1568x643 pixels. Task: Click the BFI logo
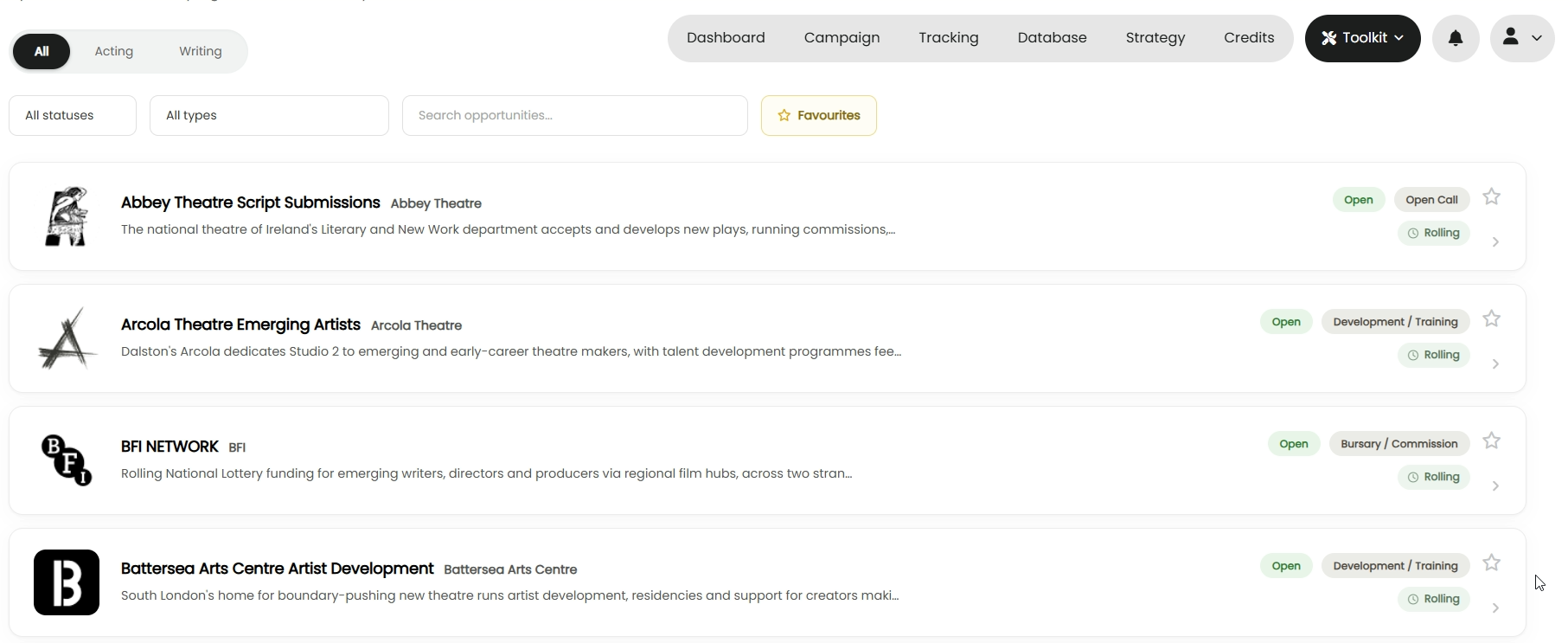[x=67, y=460]
